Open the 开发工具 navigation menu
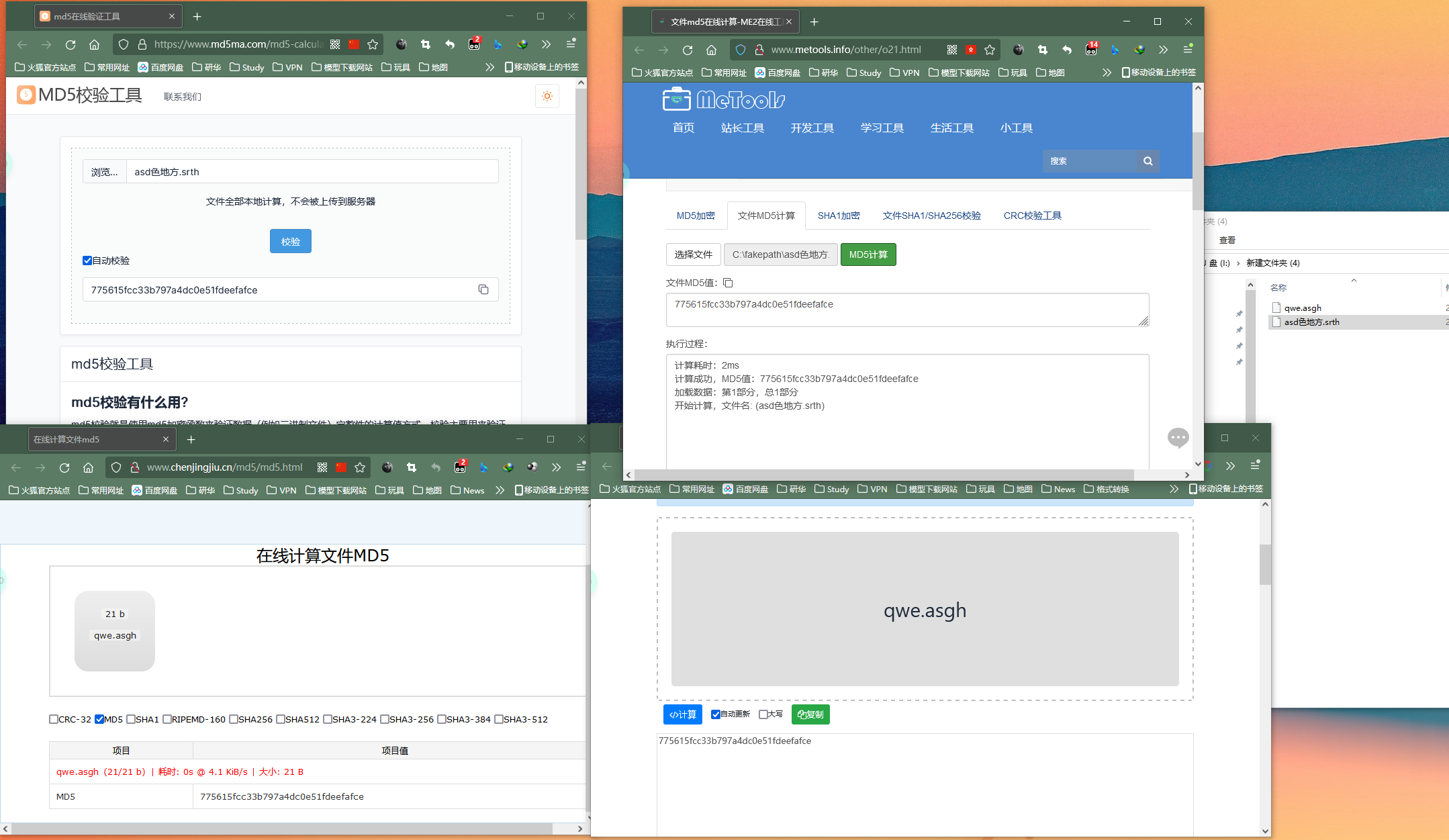 [812, 128]
